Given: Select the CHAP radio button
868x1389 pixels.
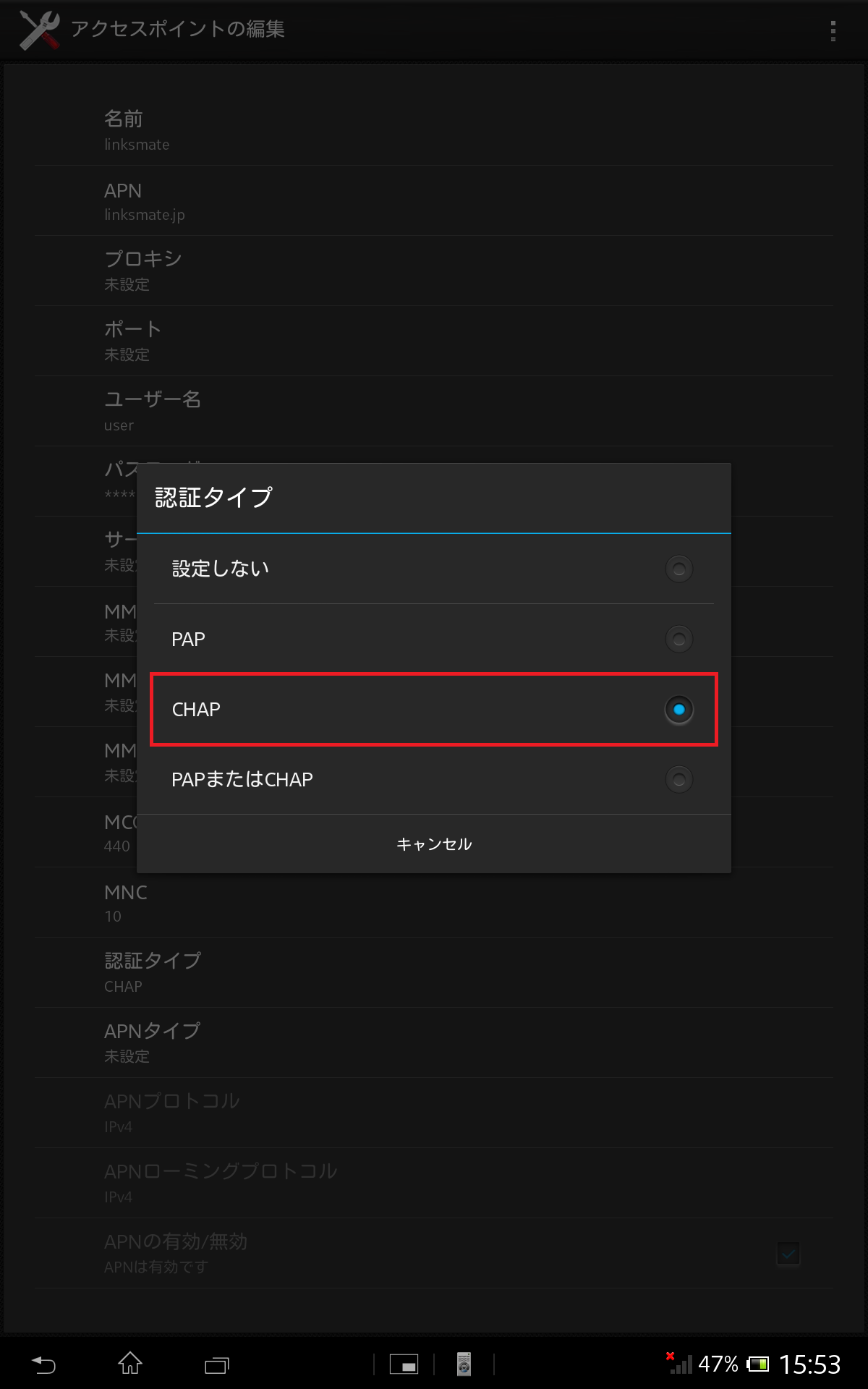Looking at the screenshot, I should [x=678, y=710].
